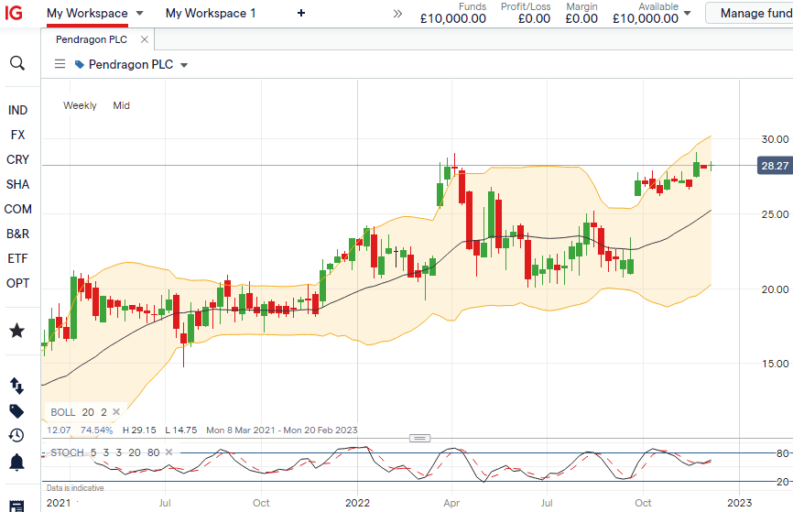Image resolution: width=793 pixels, height=512 pixels.
Task: Open the search magnifier icon
Action: coord(17,63)
